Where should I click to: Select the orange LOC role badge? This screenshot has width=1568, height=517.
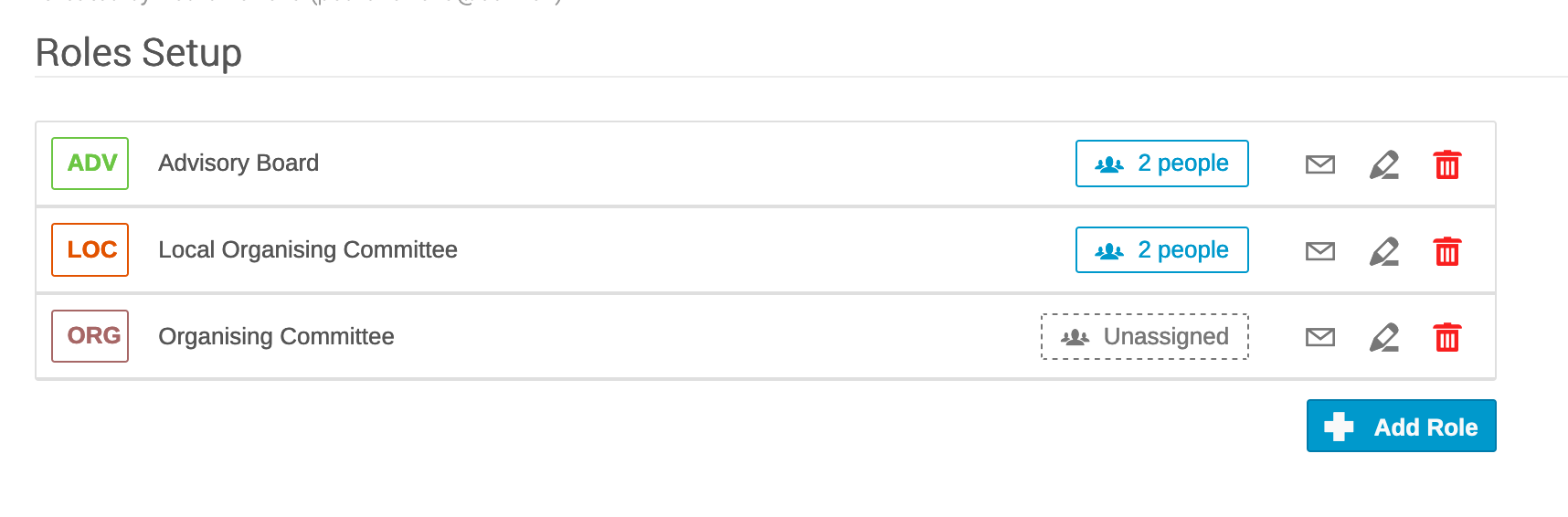(90, 249)
